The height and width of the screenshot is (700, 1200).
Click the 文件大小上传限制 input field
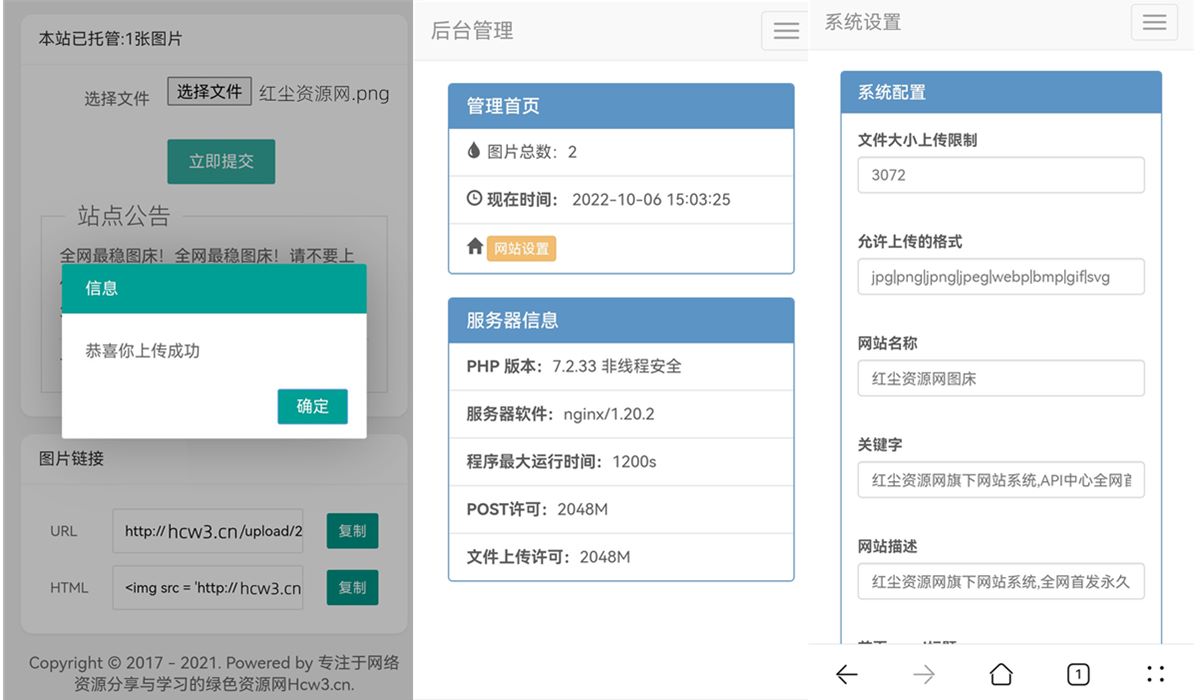1000,175
